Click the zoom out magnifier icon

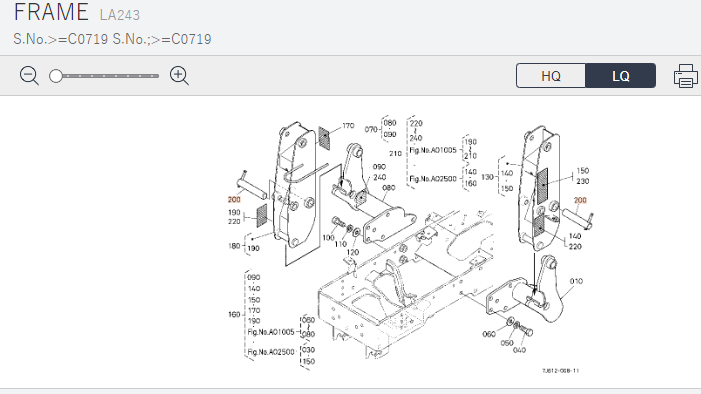point(29,76)
